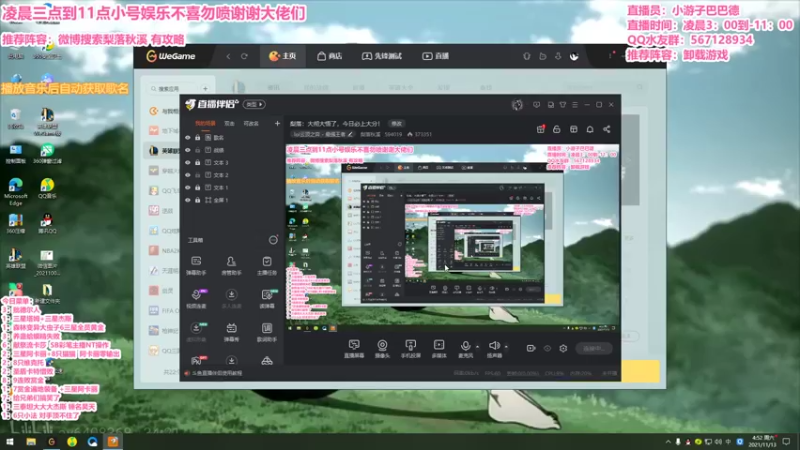Open 歌词助手 tool in toolbox
This screenshot has height=450, width=800.
(x=267, y=332)
